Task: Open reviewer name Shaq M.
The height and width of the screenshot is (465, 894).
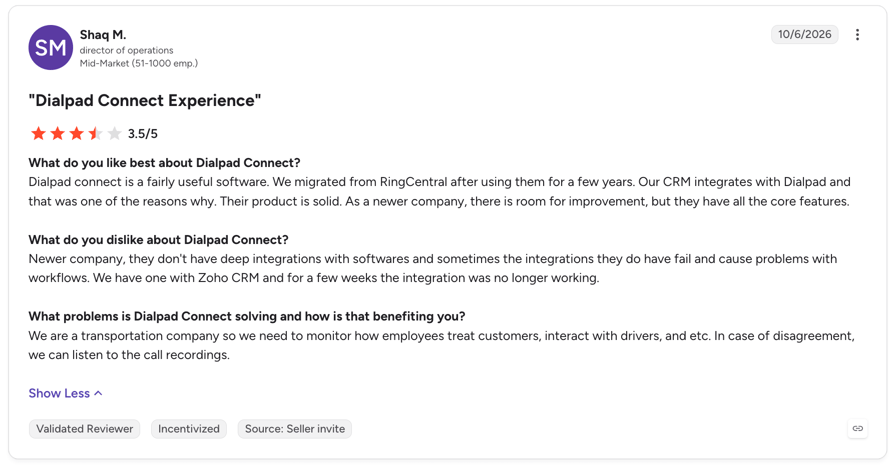Action: click(103, 35)
